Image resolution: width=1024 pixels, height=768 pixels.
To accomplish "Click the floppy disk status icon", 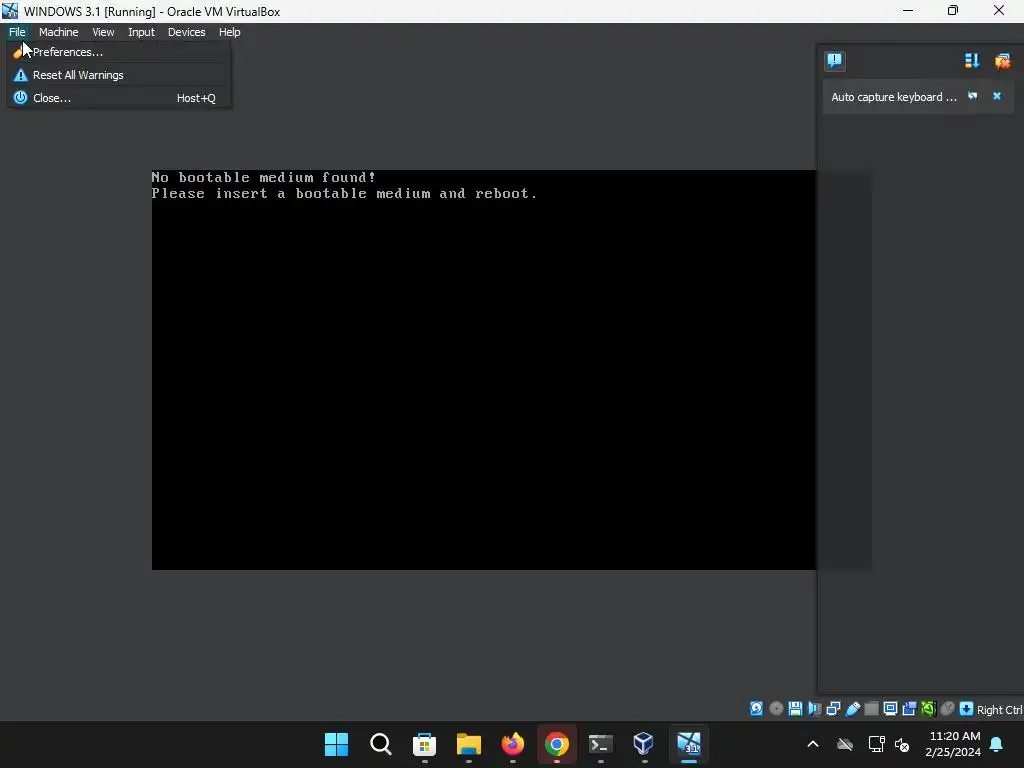I will pyautogui.click(x=795, y=709).
